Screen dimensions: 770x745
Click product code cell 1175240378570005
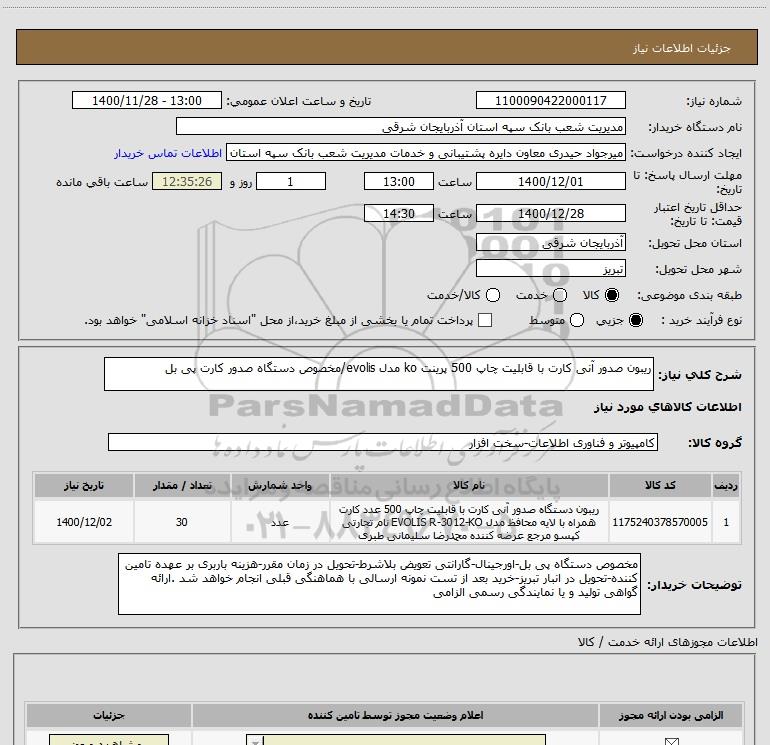coord(660,522)
